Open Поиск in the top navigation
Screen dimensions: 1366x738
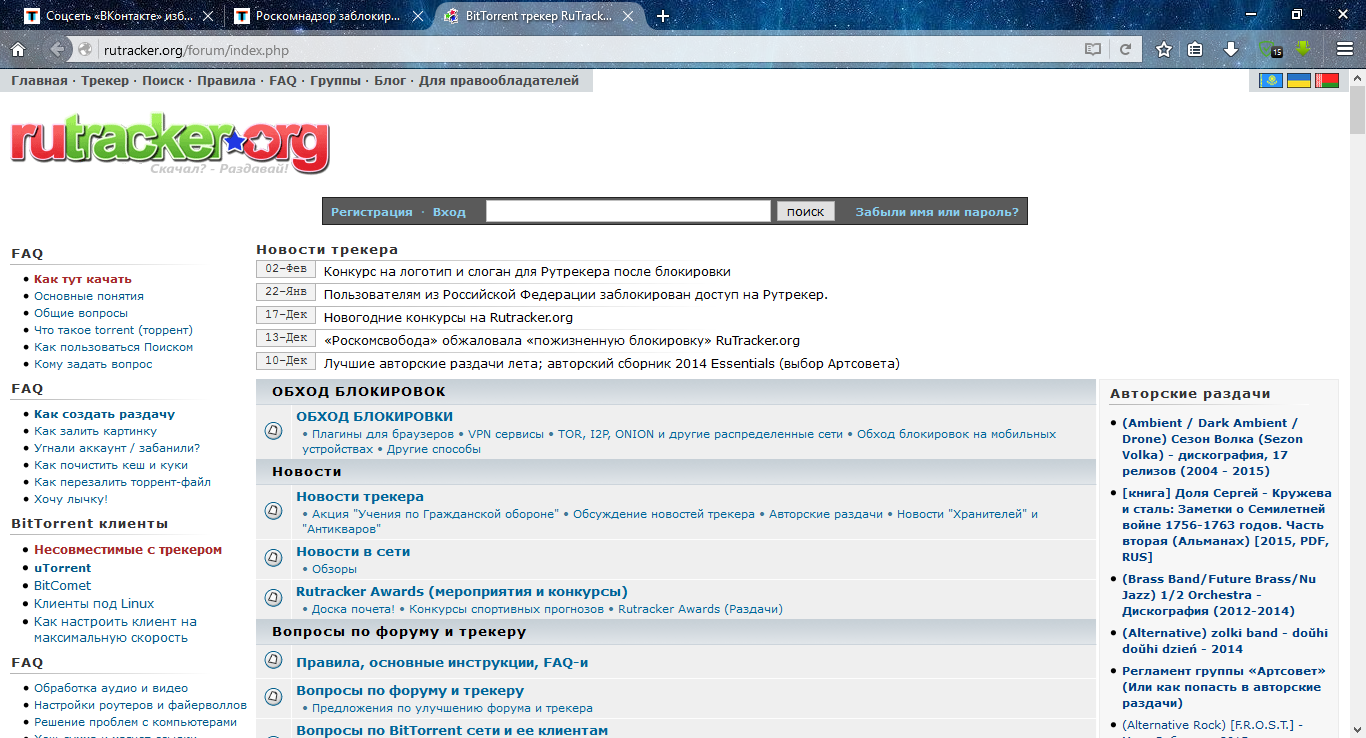coord(163,81)
